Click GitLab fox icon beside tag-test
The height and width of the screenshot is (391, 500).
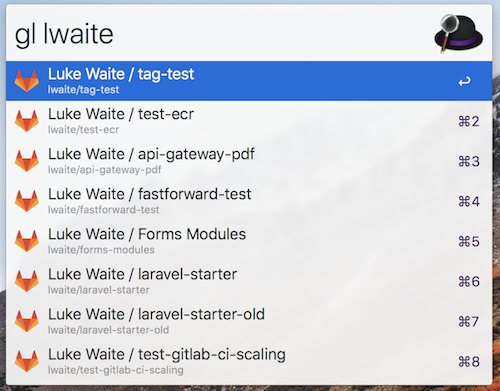tap(27, 81)
